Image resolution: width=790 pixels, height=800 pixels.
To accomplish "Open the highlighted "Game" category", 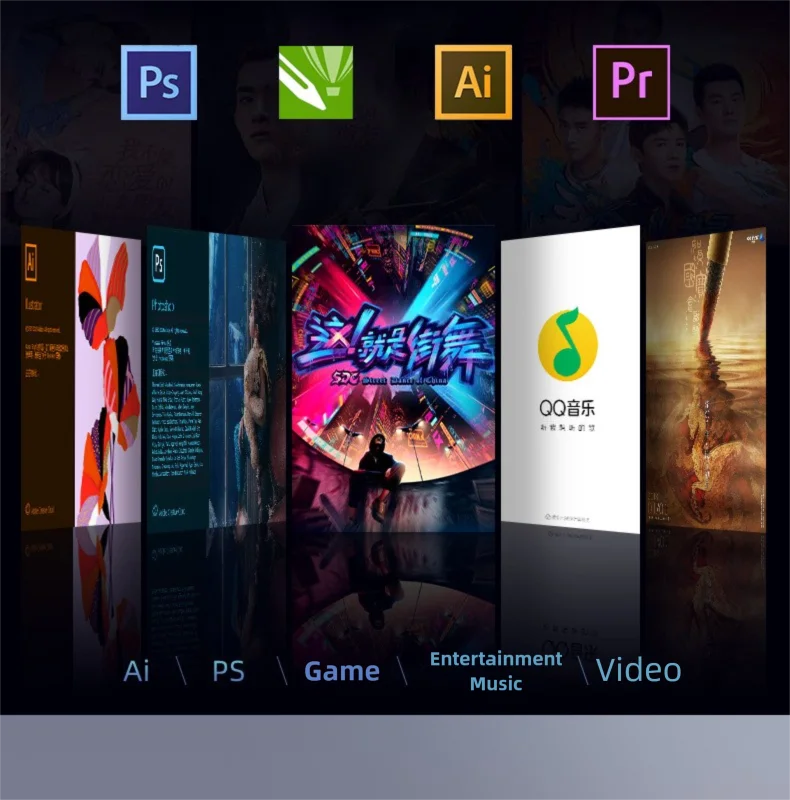I will (x=342, y=672).
